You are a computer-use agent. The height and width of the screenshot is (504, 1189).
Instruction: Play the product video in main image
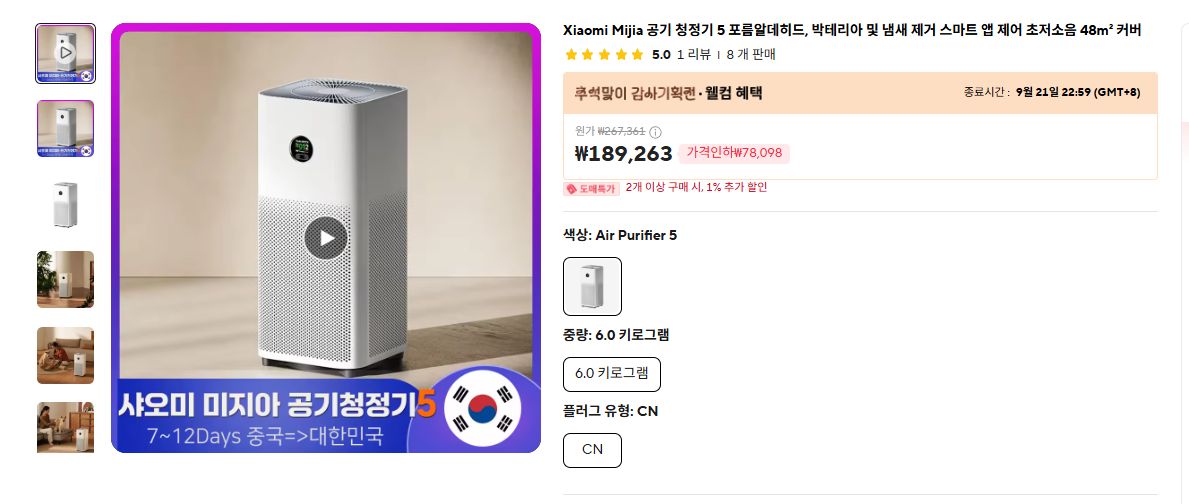[326, 238]
